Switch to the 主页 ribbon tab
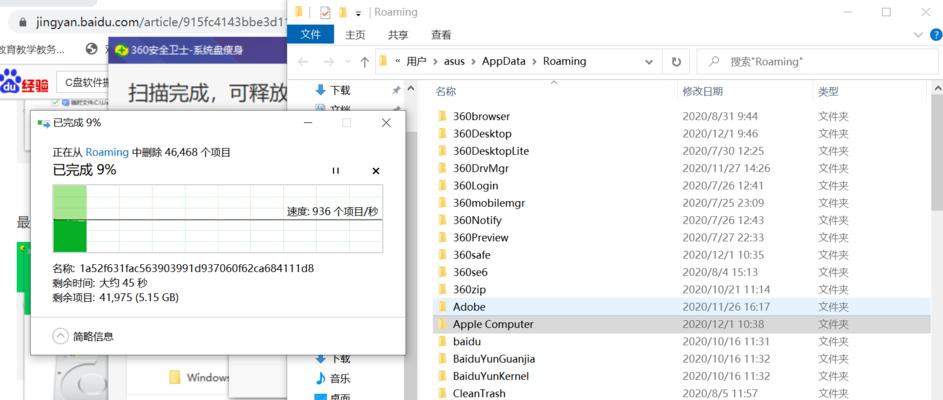This screenshot has height=400, width=943. 355,35
